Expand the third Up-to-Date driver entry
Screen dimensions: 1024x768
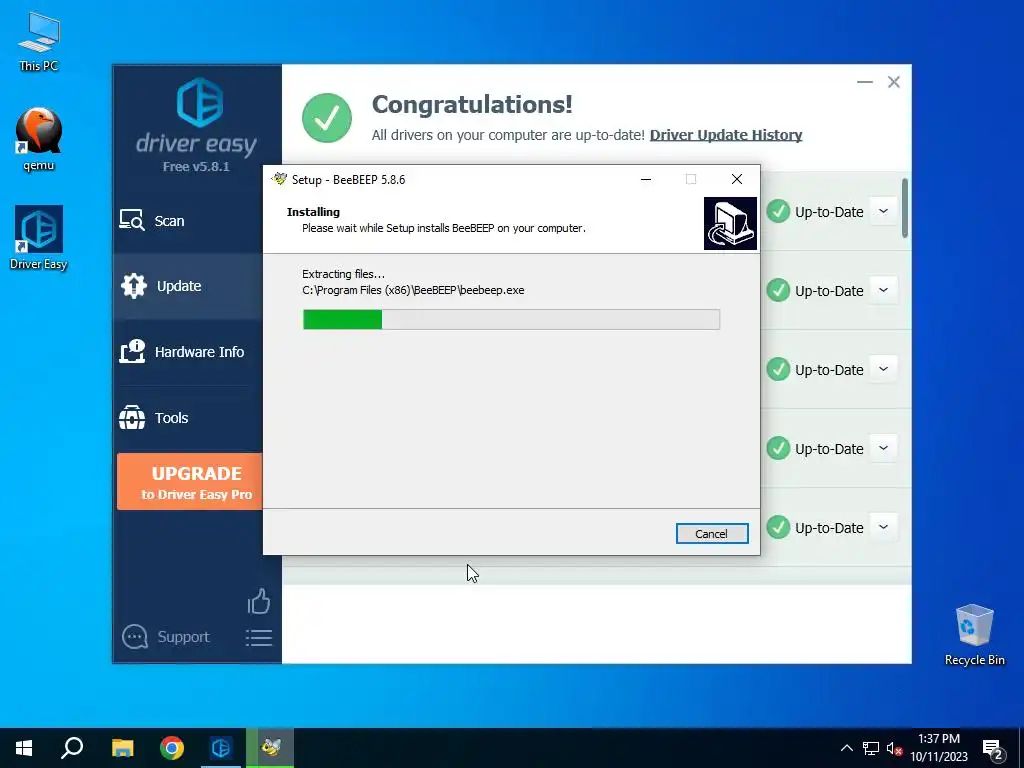click(884, 369)
